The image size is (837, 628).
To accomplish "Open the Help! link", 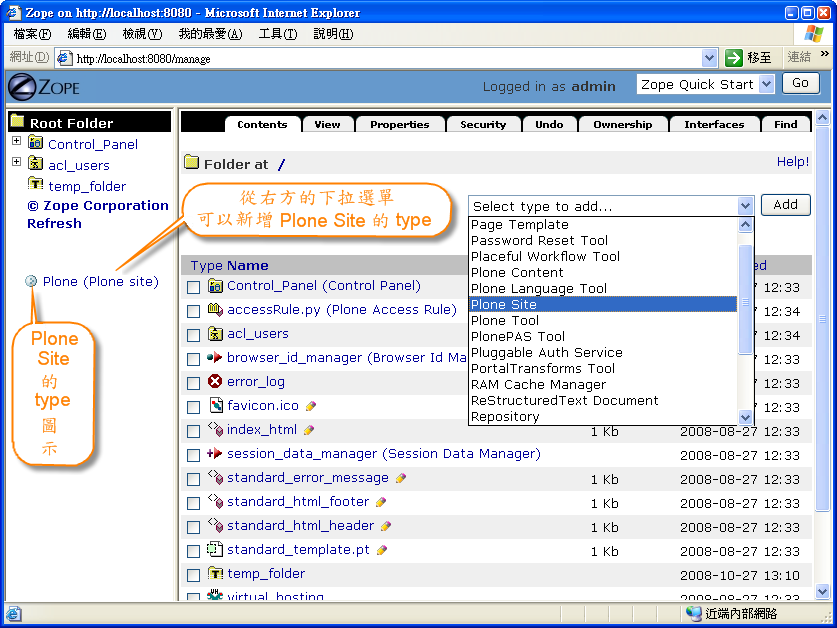I will (793, 162).
